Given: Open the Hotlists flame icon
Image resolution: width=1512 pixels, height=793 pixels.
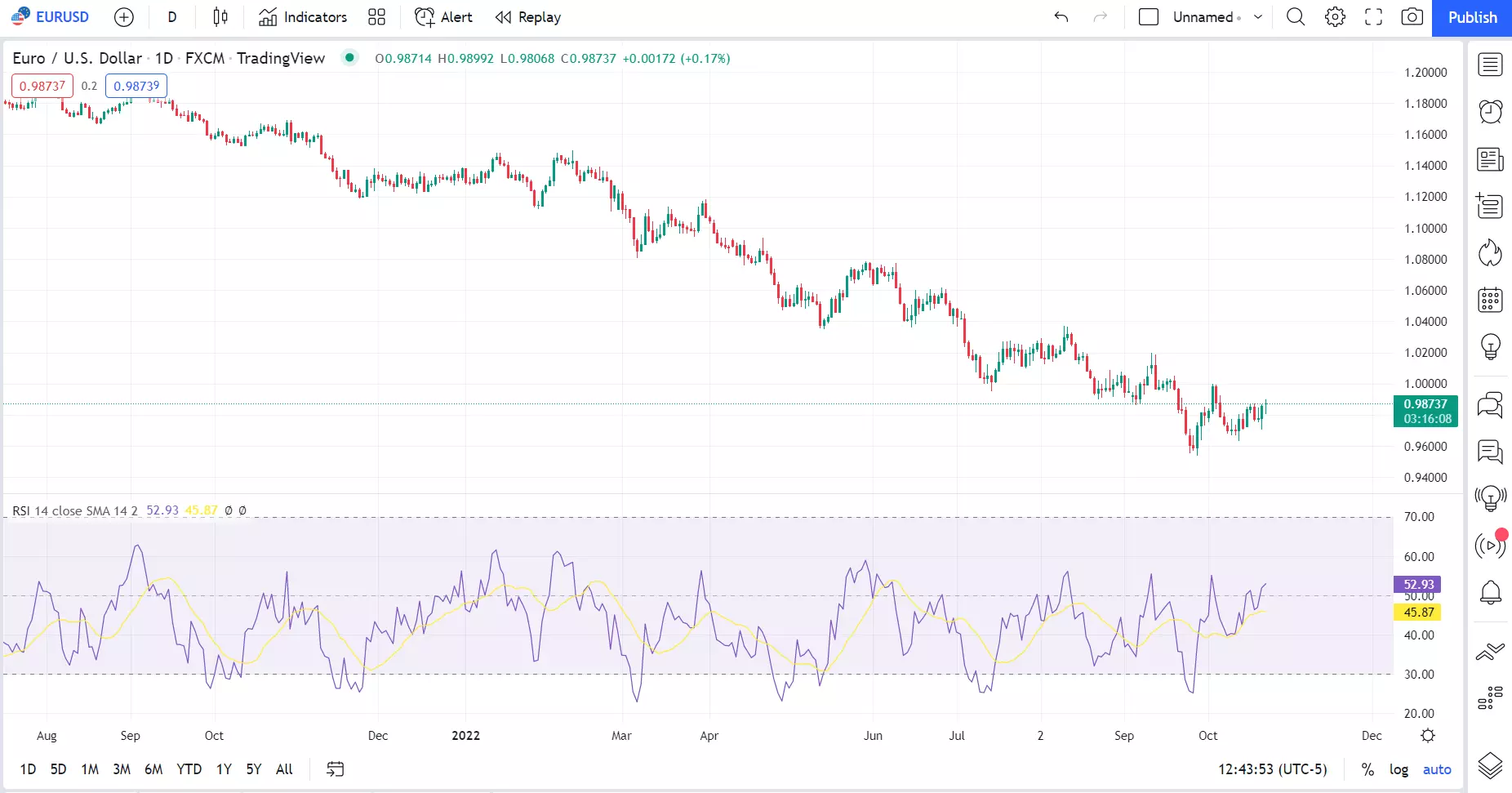Looking at the screenshot, I should (1490, 253).
